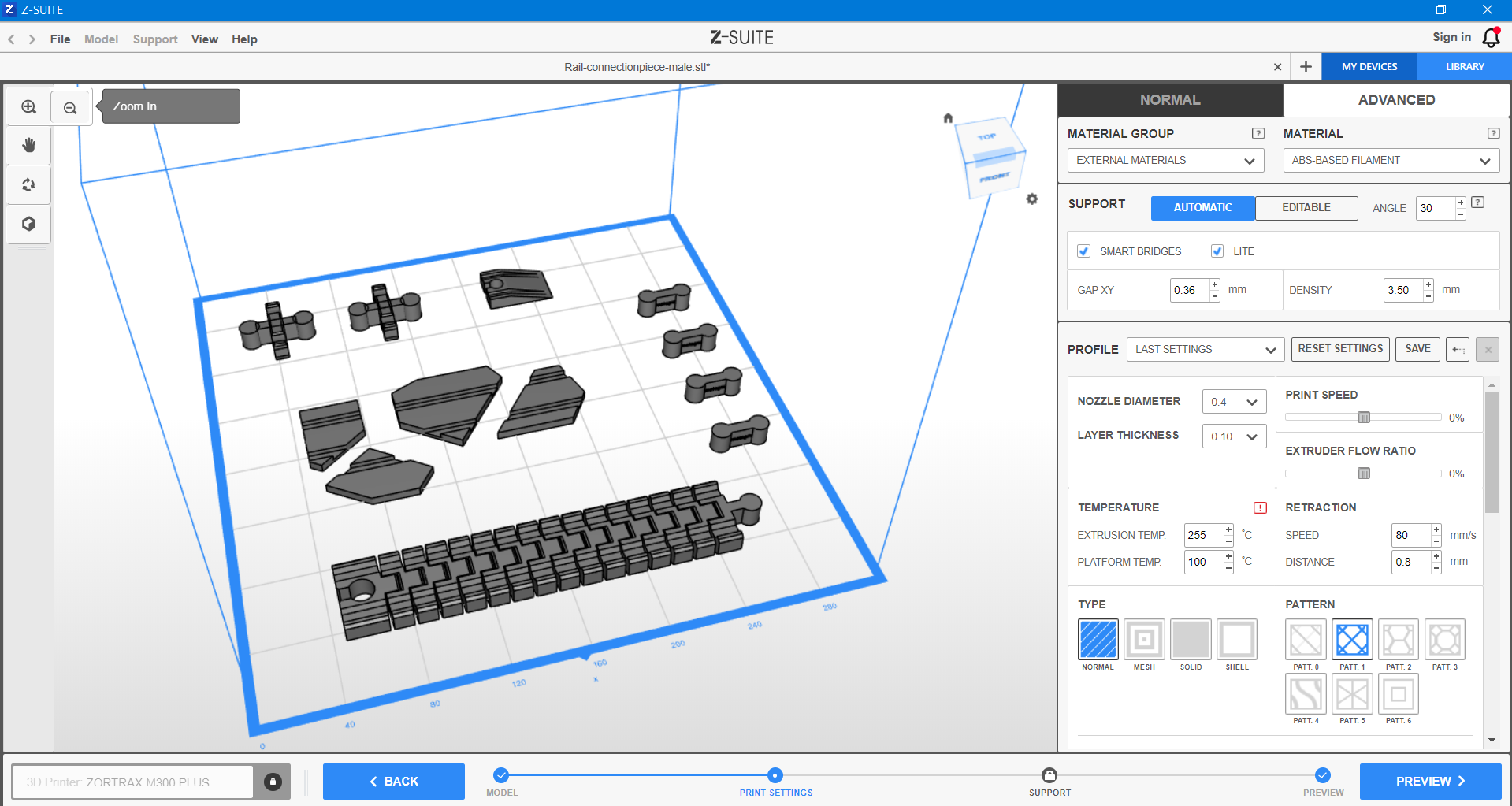1512x806 pixels.
Task: Switch to the Normal settings tab
Action: pos(1170,100)
